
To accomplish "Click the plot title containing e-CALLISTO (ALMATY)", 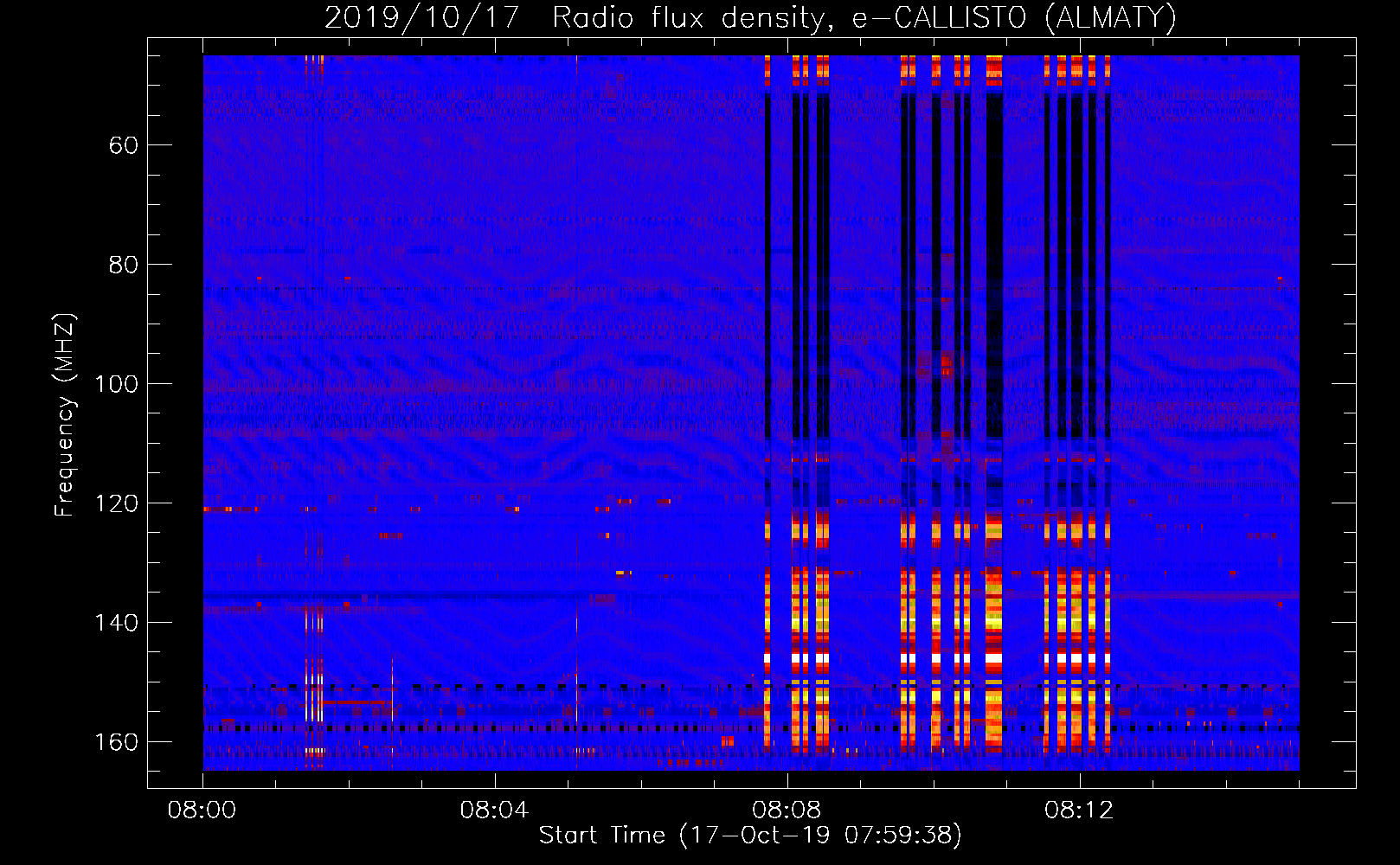I will (750, 17).
